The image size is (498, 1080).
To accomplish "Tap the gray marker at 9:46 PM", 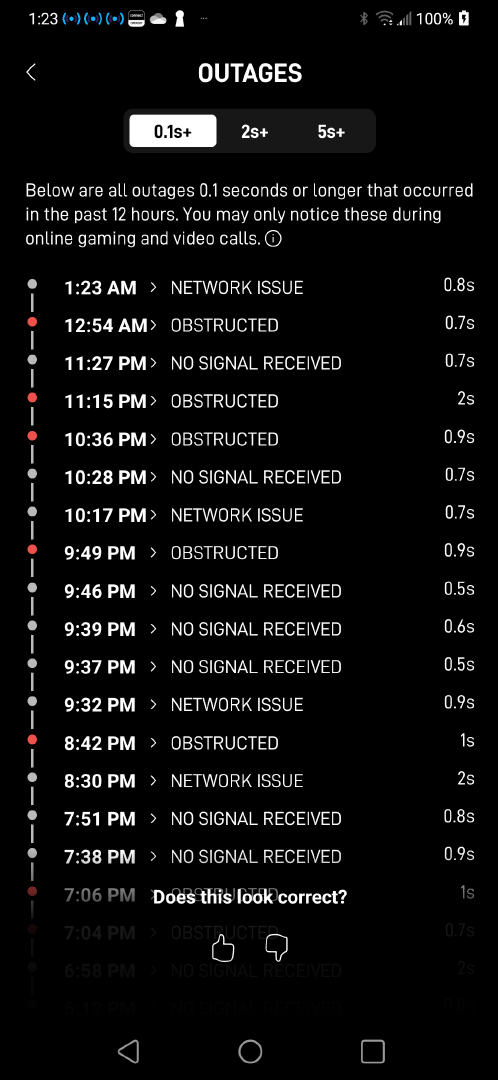I will (x=32, y=588).
